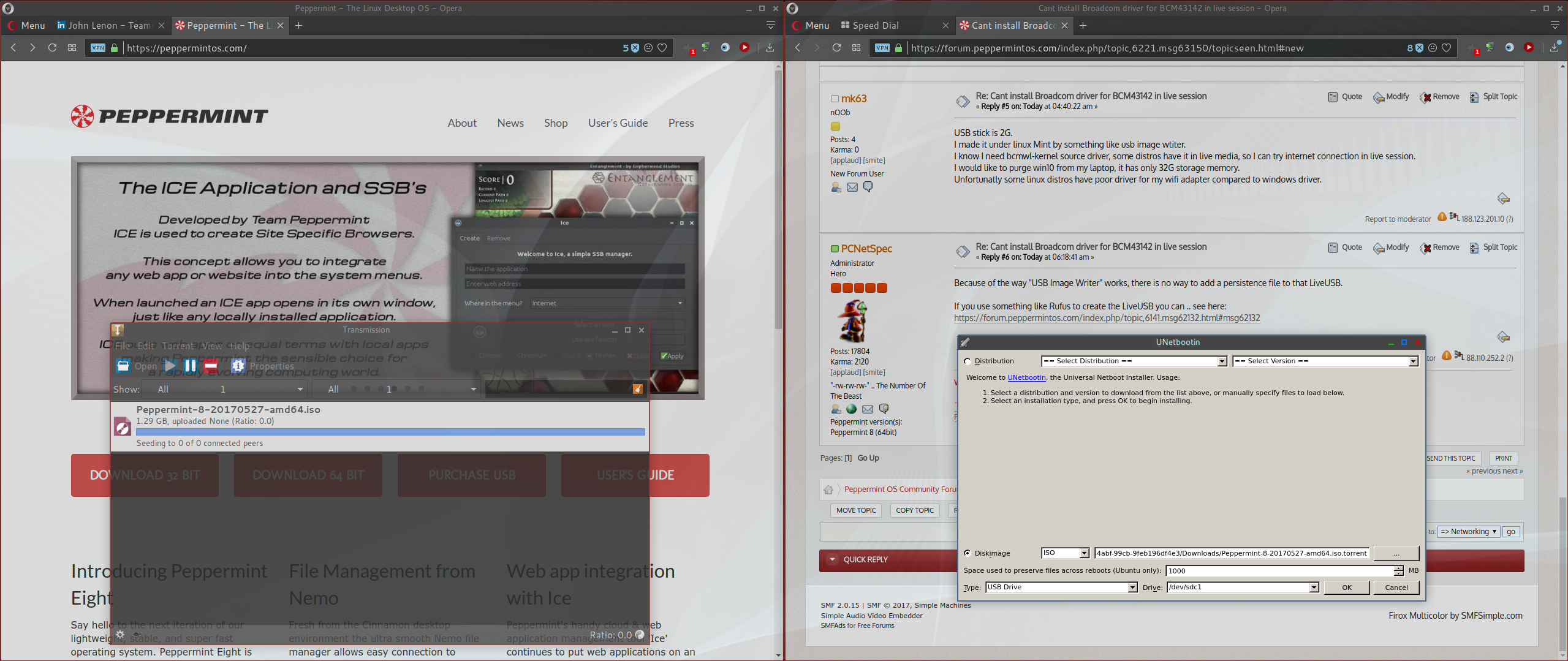This screenshot has height=661, width=1568.
Task: Open UNetbootin hyperlink in welcome text
Action: click(1026, 378)
